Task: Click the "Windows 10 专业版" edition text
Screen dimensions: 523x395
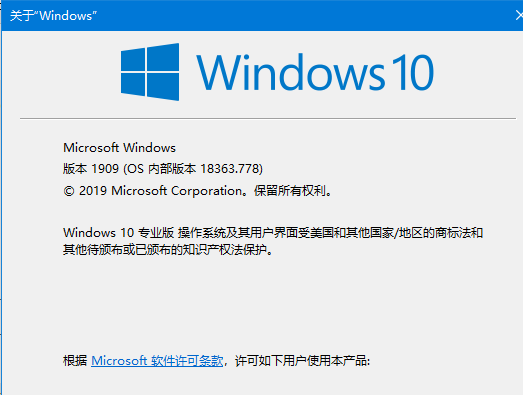Action: click(x=119, y=232)
